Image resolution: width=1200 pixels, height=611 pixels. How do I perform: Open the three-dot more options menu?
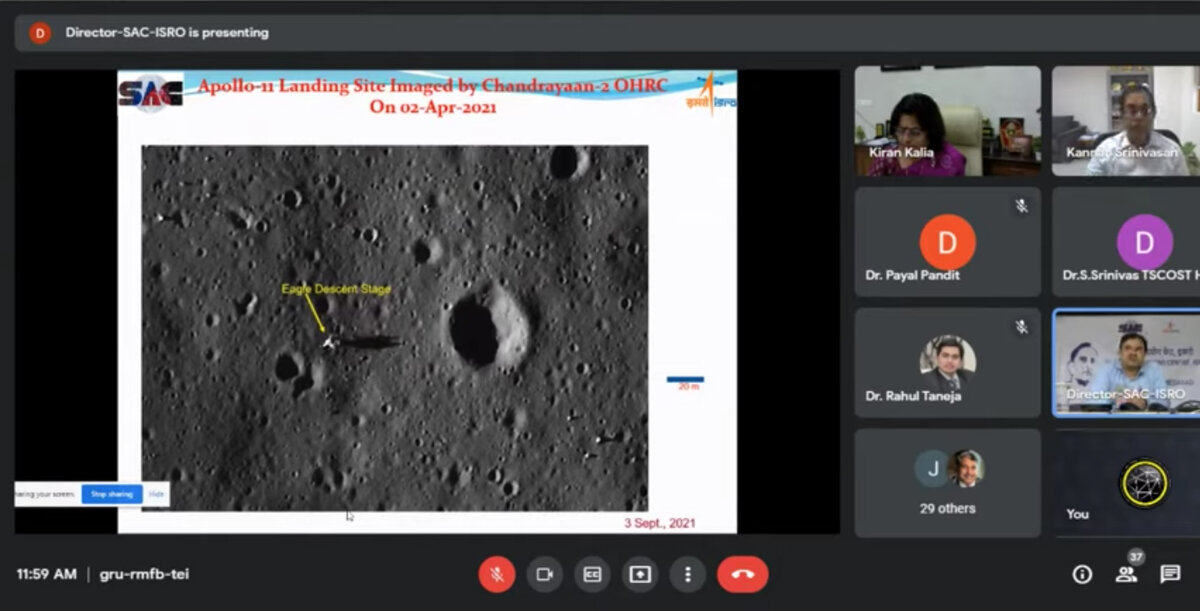click(688, 574)
